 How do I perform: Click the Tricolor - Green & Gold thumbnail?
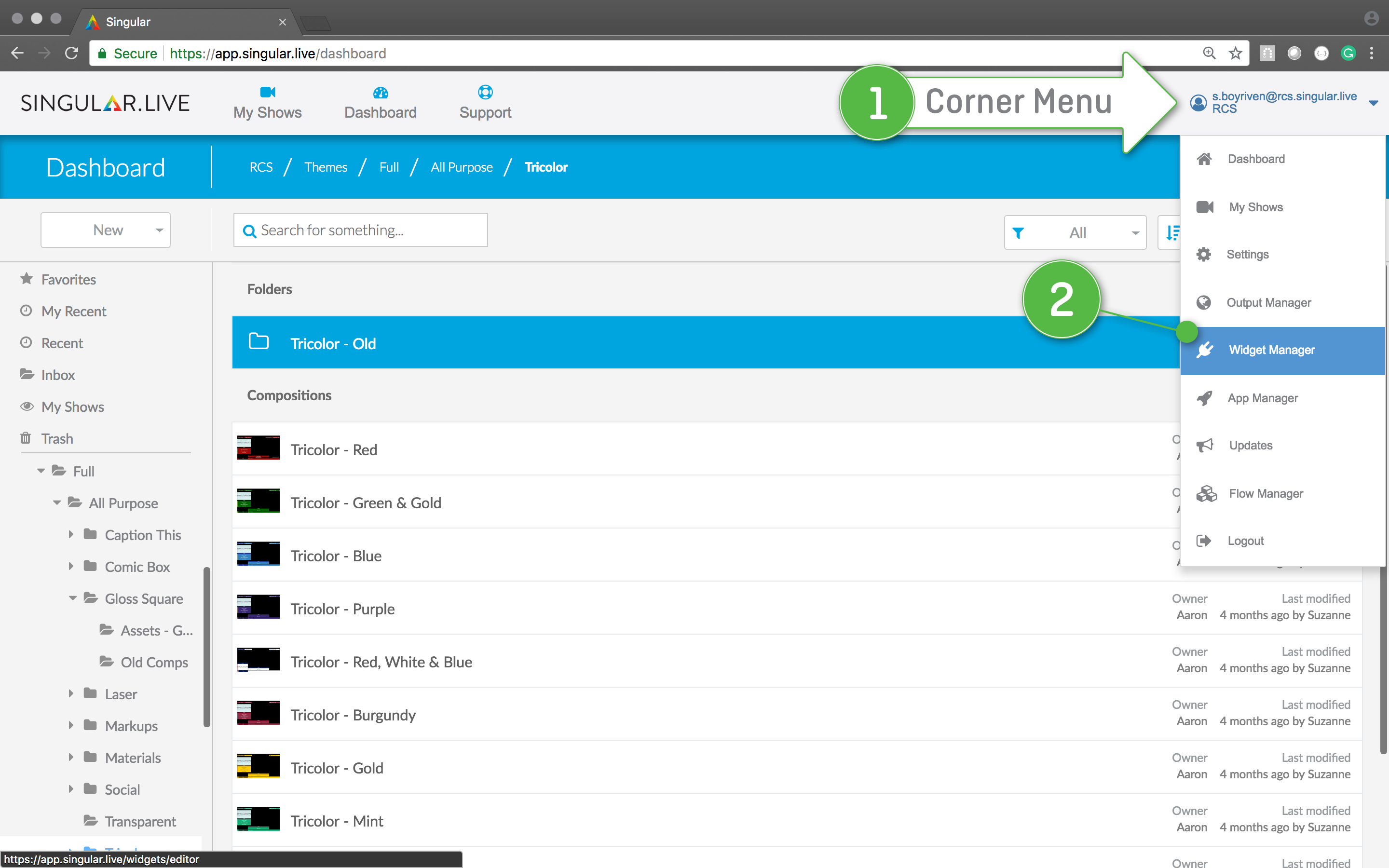point(259,501)
